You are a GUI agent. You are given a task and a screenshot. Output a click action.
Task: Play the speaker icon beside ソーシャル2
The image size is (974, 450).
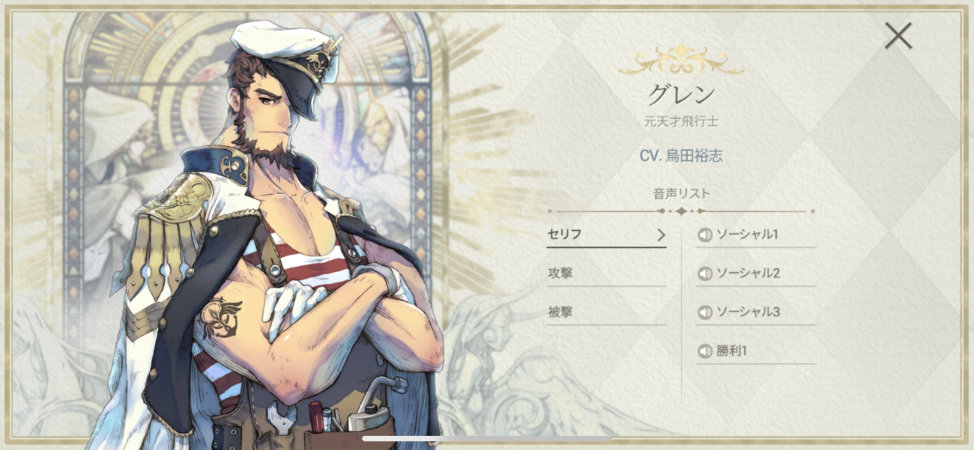click(704, 273)
